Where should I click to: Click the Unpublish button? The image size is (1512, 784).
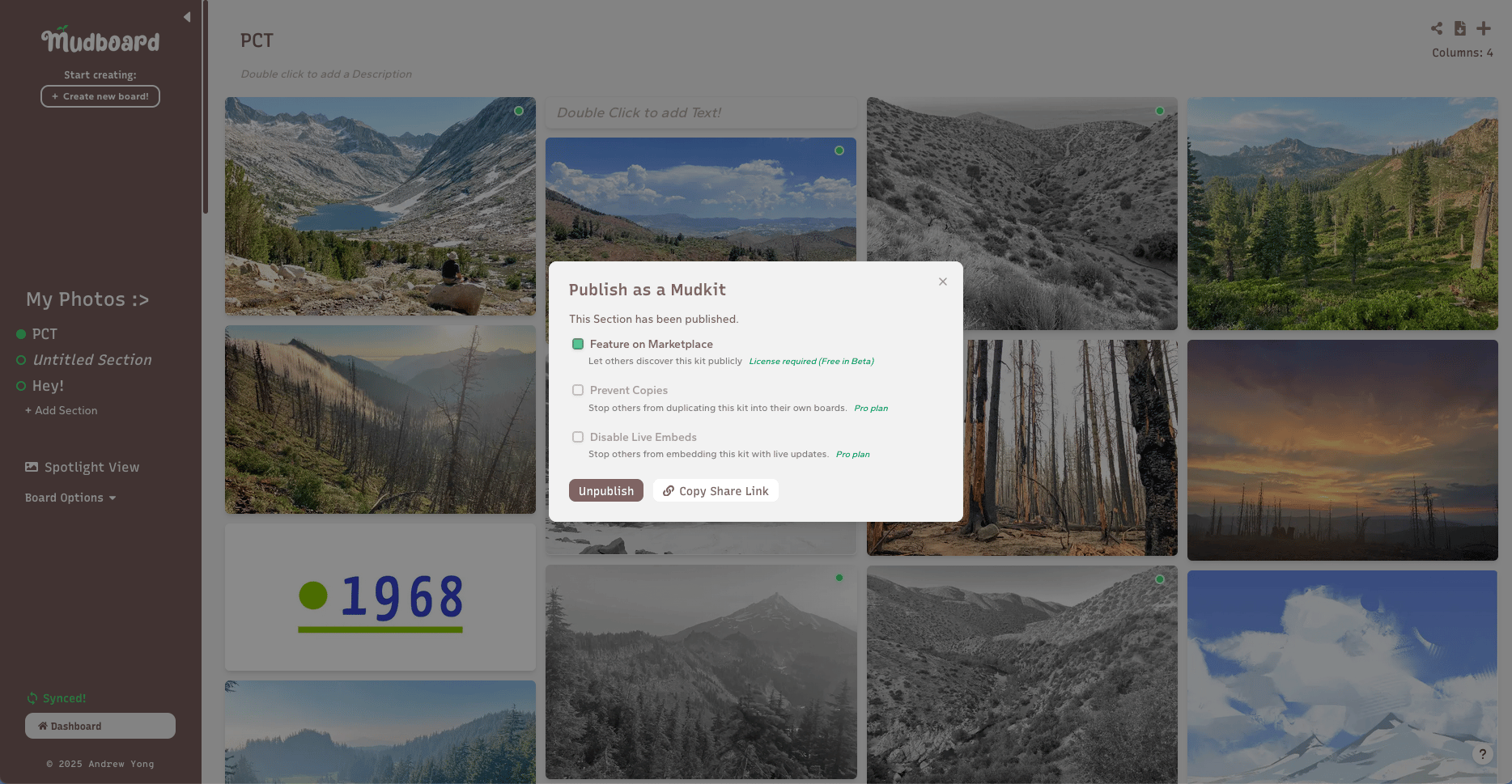tap(606, 491)
